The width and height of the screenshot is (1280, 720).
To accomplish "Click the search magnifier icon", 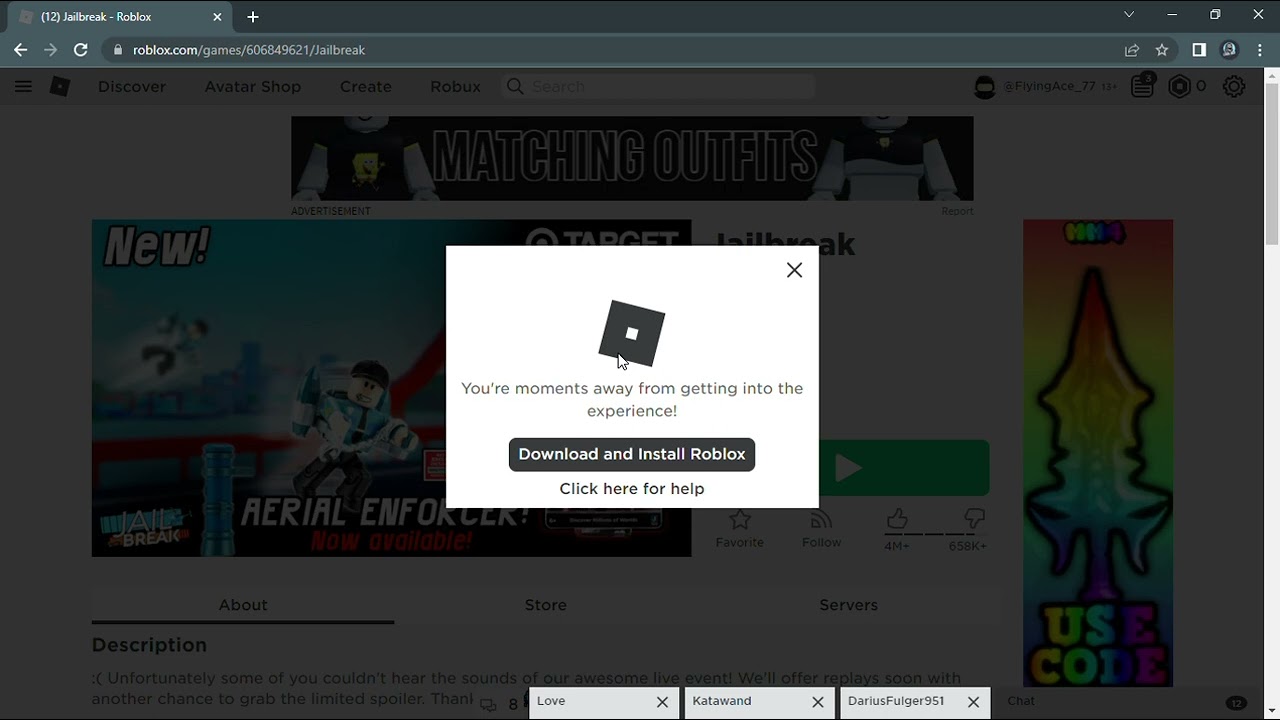I will pos(515,87).
